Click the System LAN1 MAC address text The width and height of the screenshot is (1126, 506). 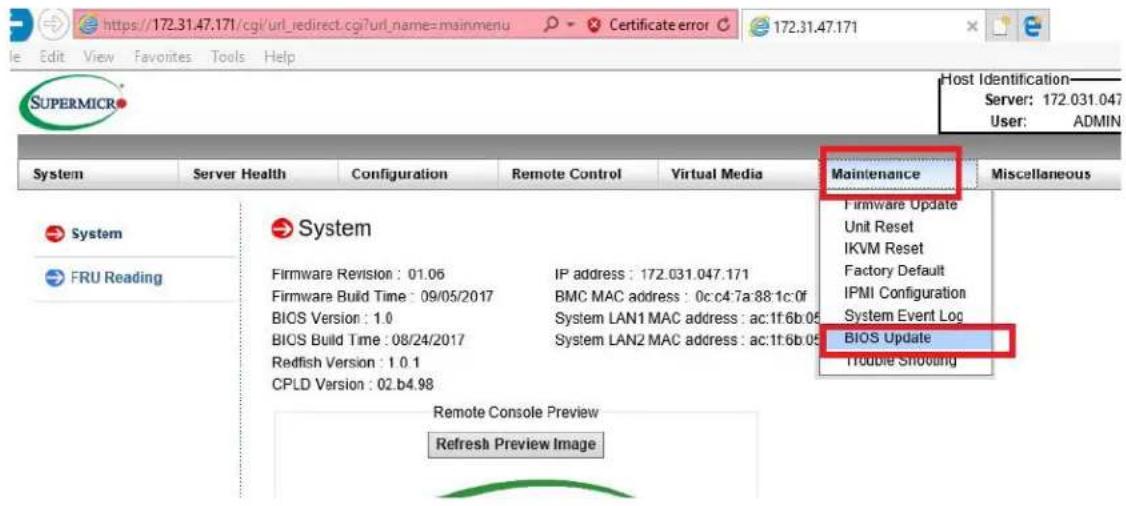(686, 318)
